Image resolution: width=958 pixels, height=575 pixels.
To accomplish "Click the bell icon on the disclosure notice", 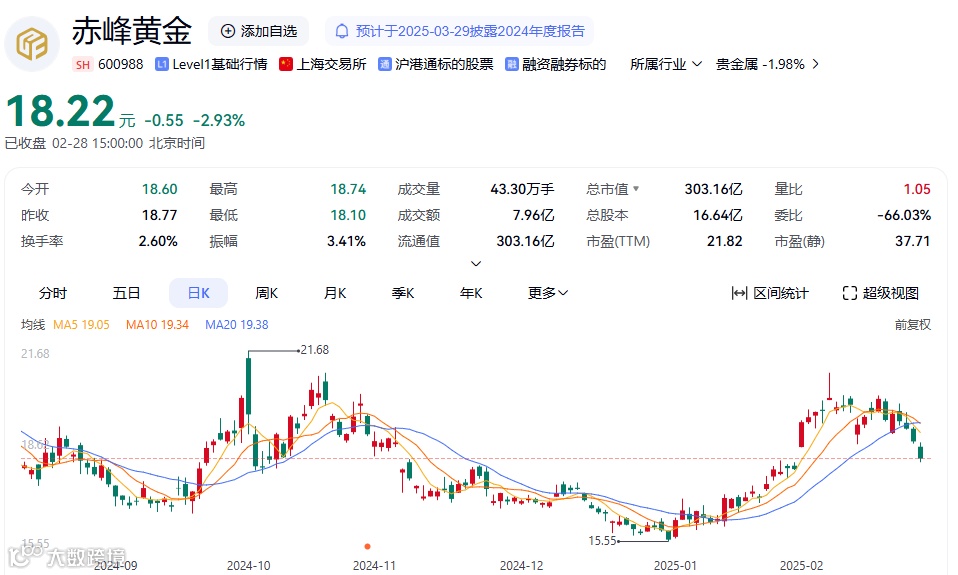I will 342,31.
